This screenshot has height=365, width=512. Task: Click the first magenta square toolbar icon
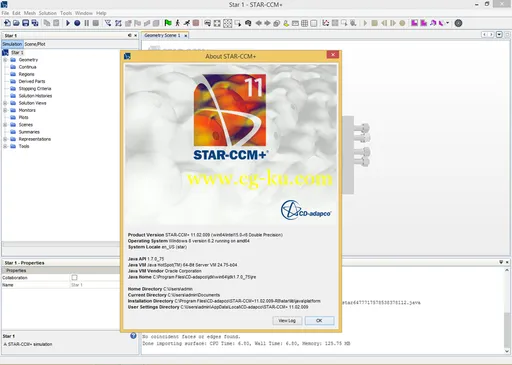point(414,23)
